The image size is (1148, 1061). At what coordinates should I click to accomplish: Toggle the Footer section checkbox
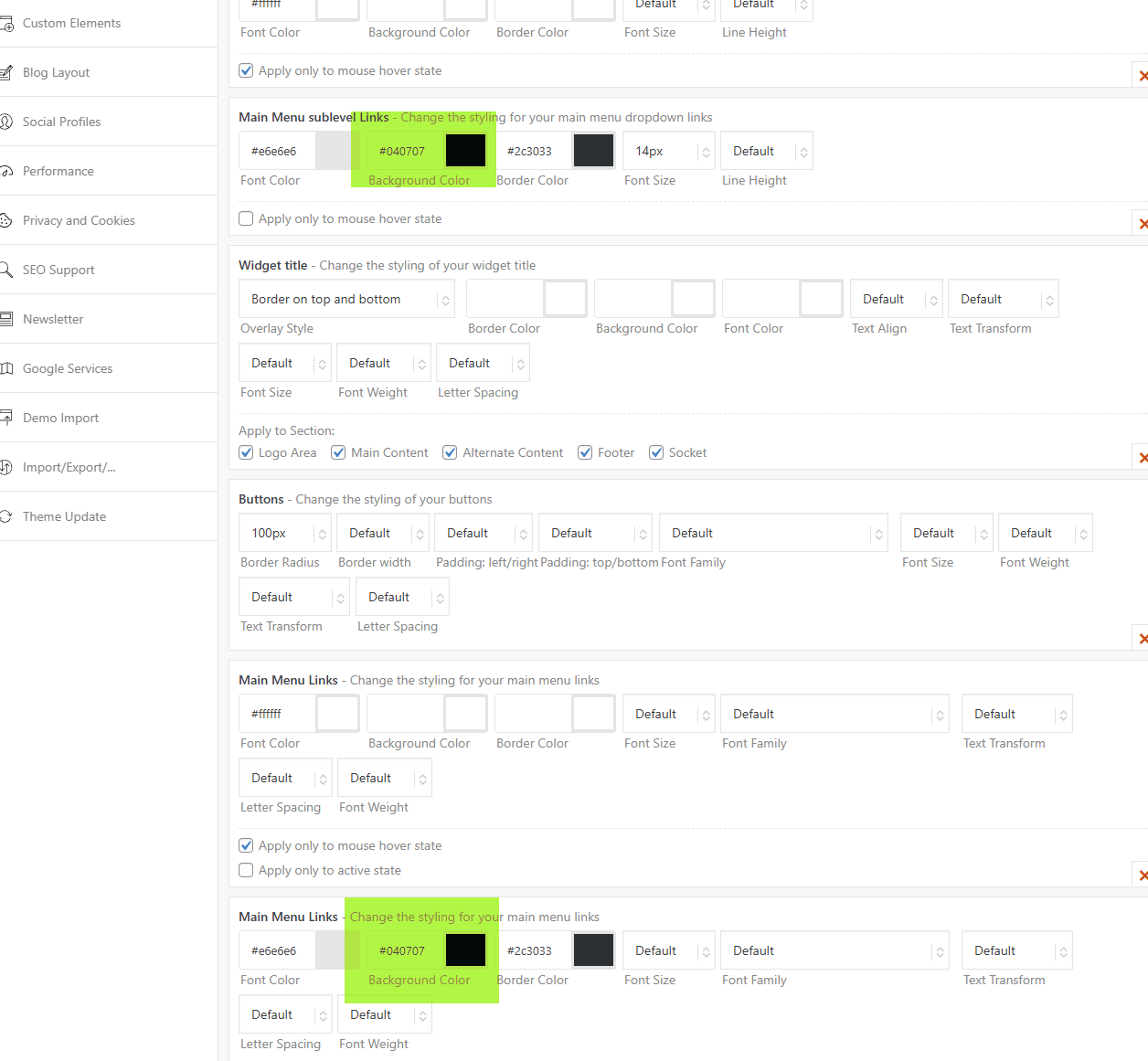pos(585,452)
